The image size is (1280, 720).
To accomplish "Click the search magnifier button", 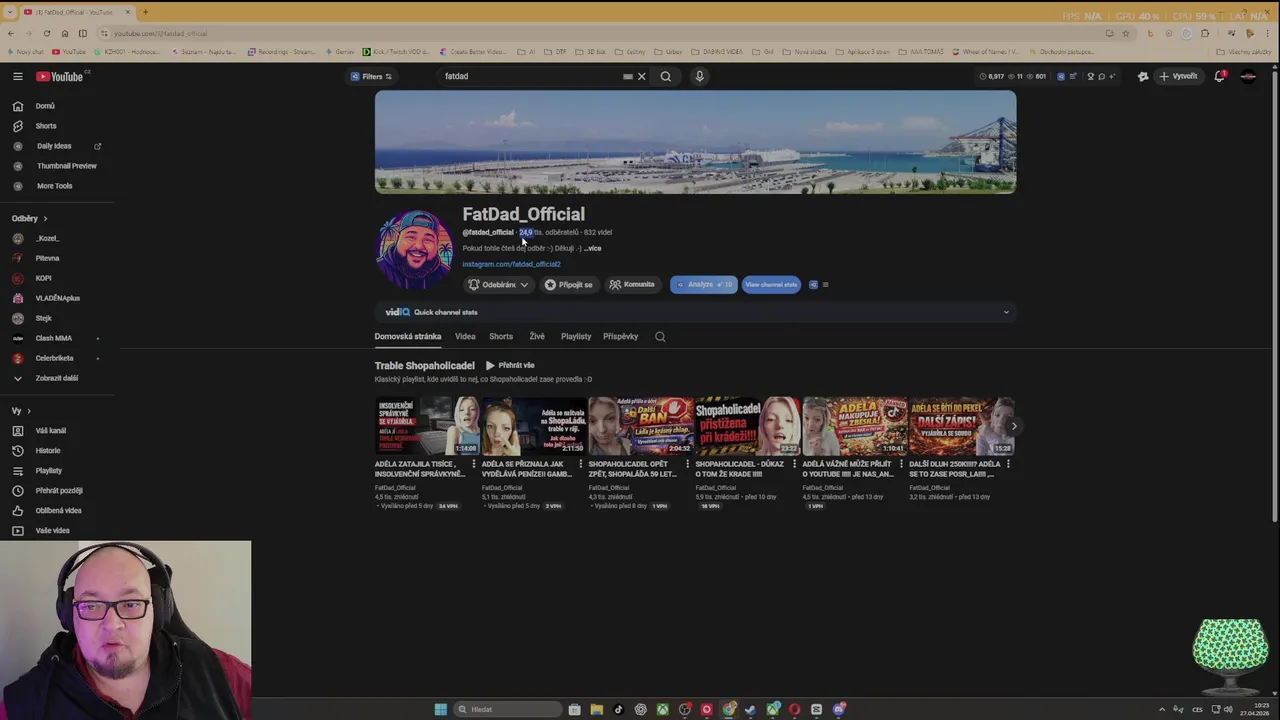I will click(665, 76).
